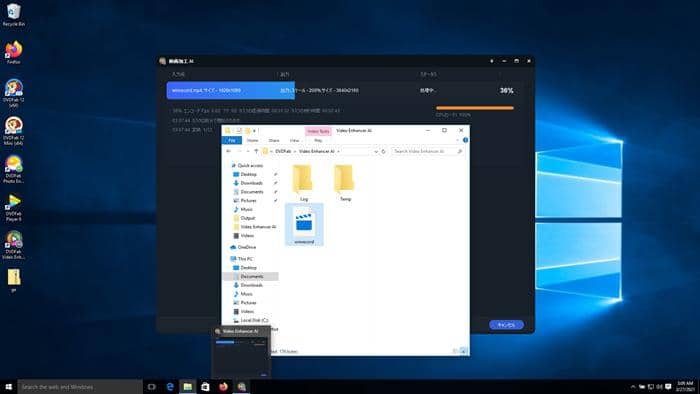700x394 pixels.
Task: Click Firefox on the taskbar
Action: [223, 386]
